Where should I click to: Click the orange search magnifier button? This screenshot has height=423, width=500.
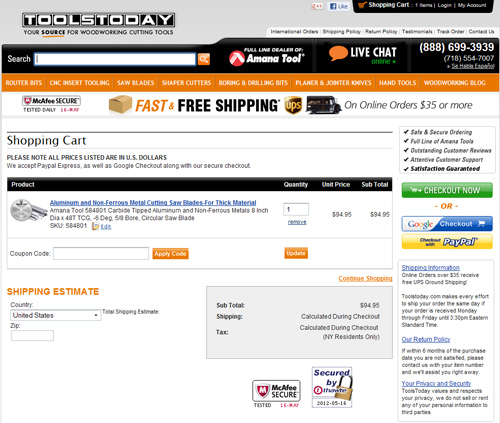coord(204,59)
